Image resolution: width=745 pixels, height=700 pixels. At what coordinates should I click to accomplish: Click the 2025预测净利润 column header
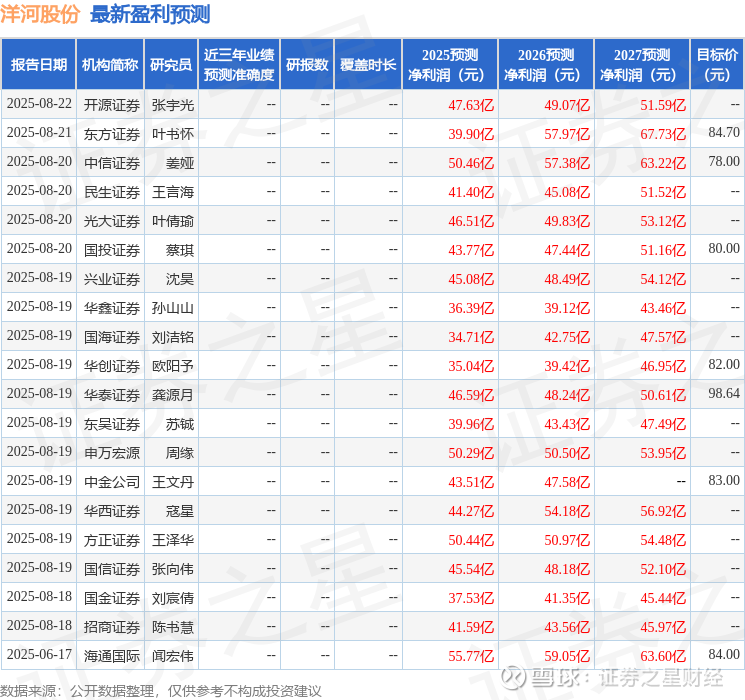pos(449,64)
